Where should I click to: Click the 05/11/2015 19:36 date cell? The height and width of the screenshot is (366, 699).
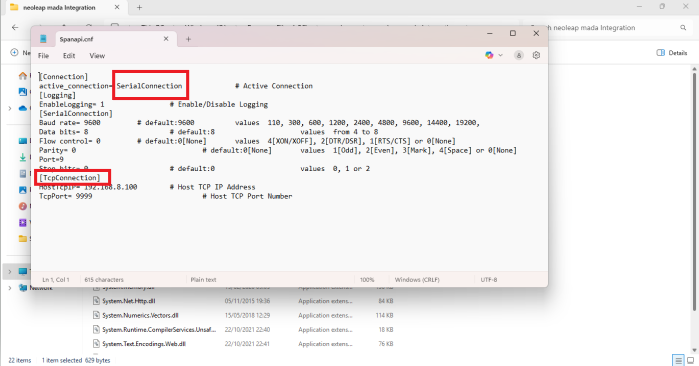[x=247, y=301]
